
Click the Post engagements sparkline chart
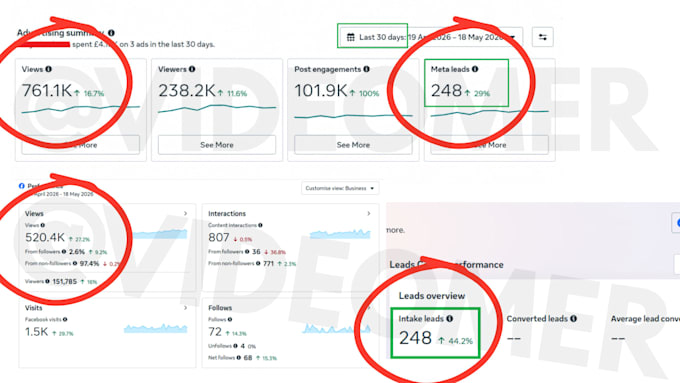tap(353, 116)
